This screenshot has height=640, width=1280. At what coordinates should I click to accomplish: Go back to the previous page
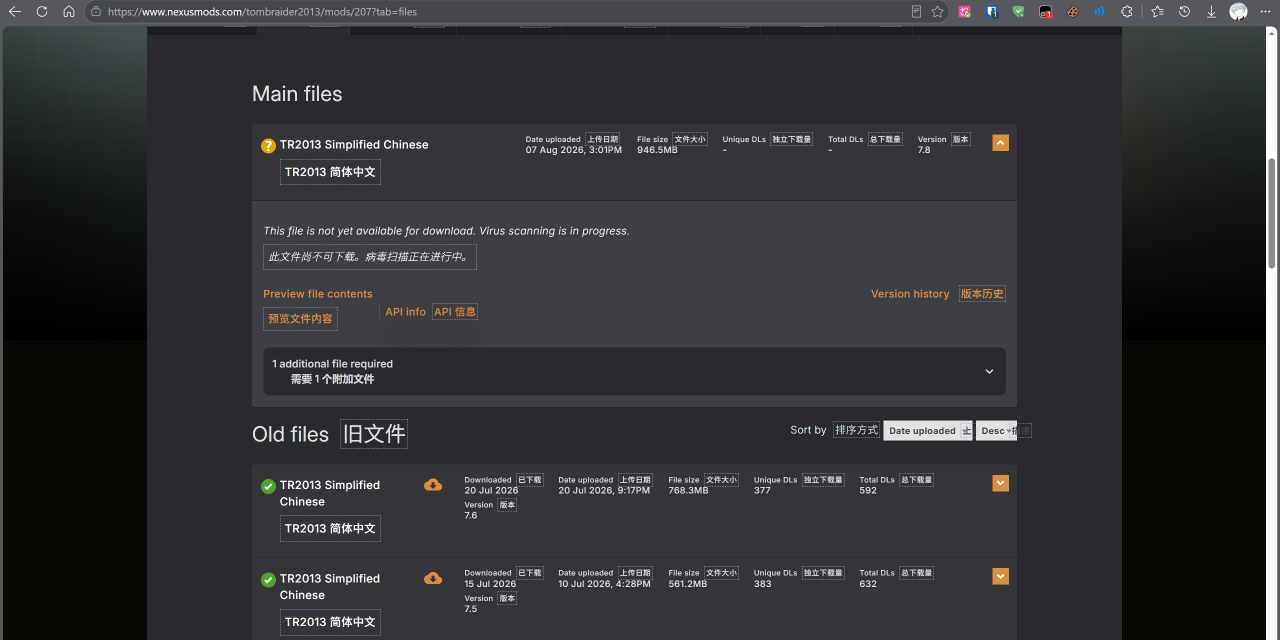tap(15, 12)
